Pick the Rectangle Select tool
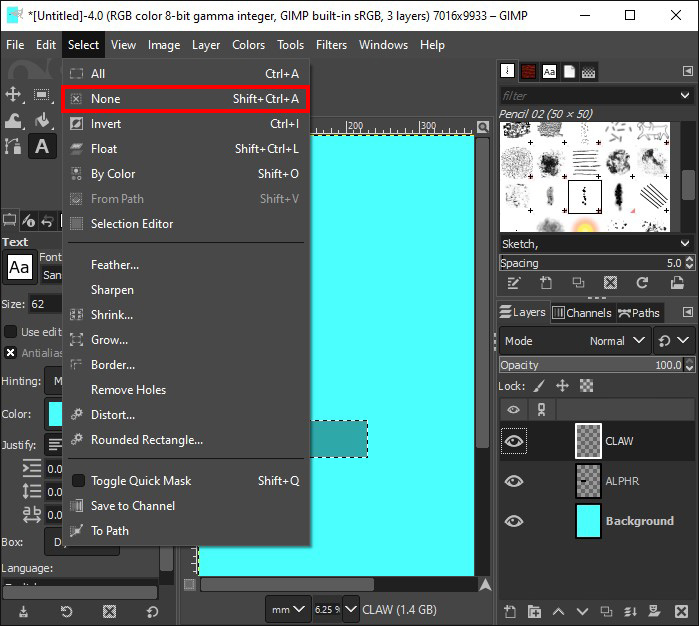The image size is (699, 626). tap(42, 94)
